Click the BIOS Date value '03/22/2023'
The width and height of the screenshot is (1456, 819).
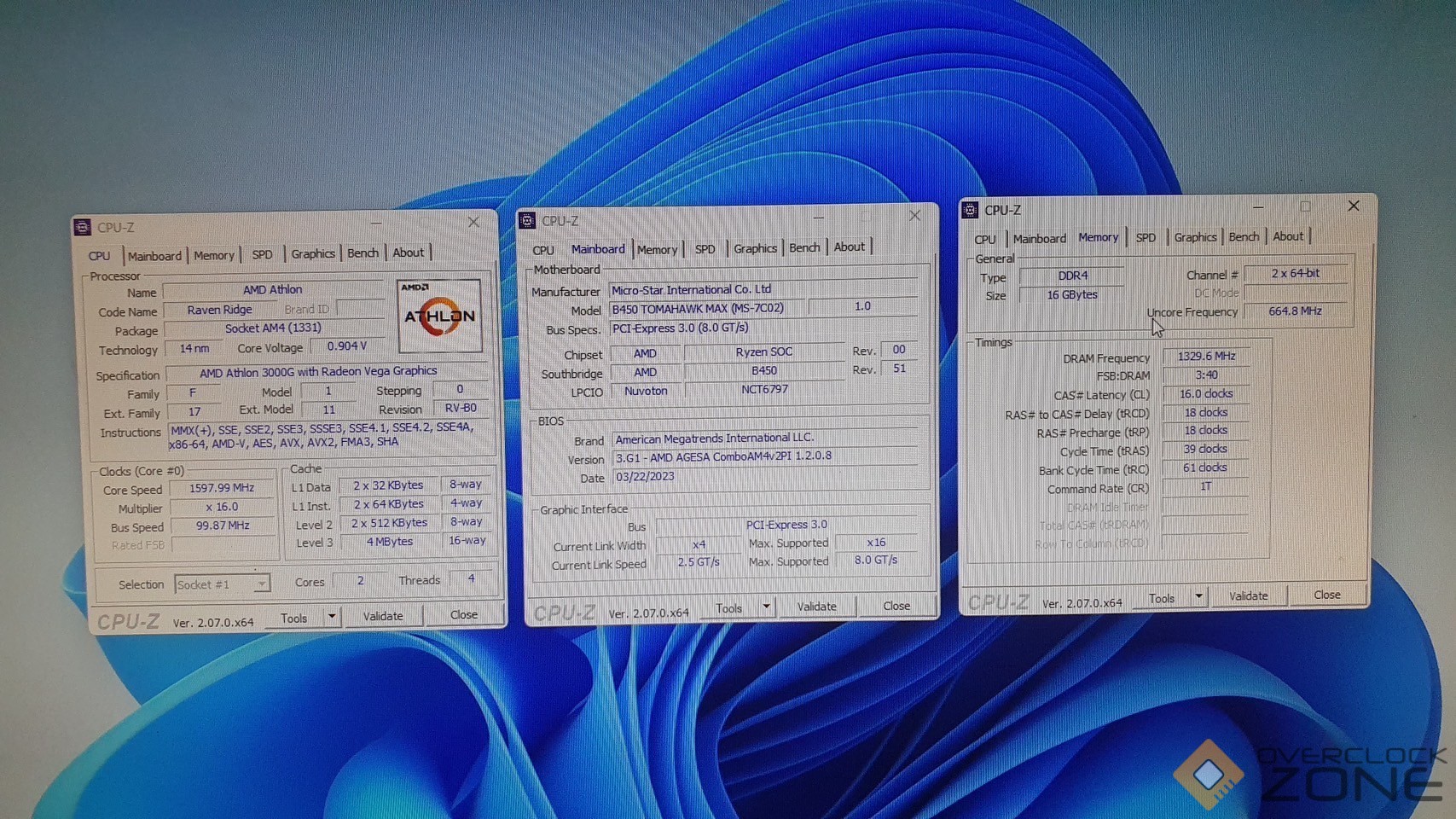tap(765, 476)
